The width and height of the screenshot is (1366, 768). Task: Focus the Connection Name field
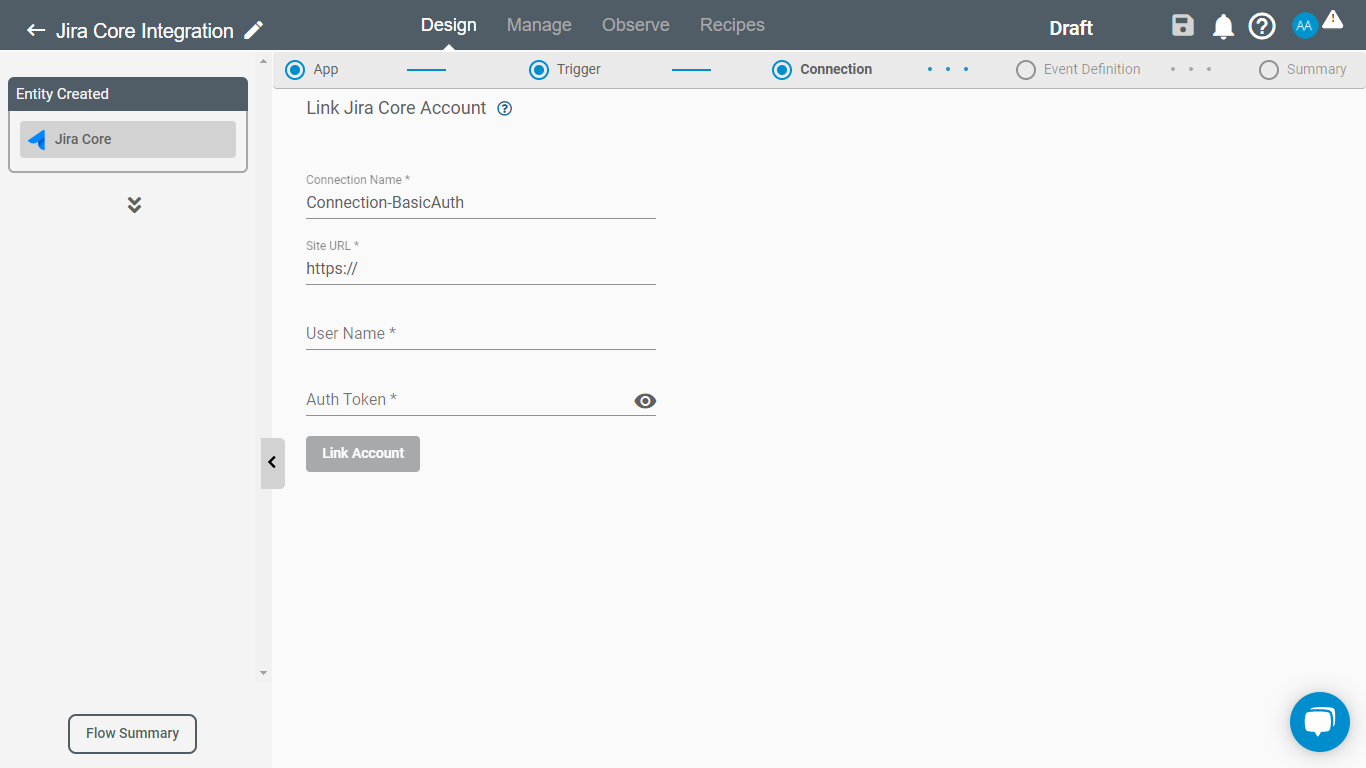point(481,202)
